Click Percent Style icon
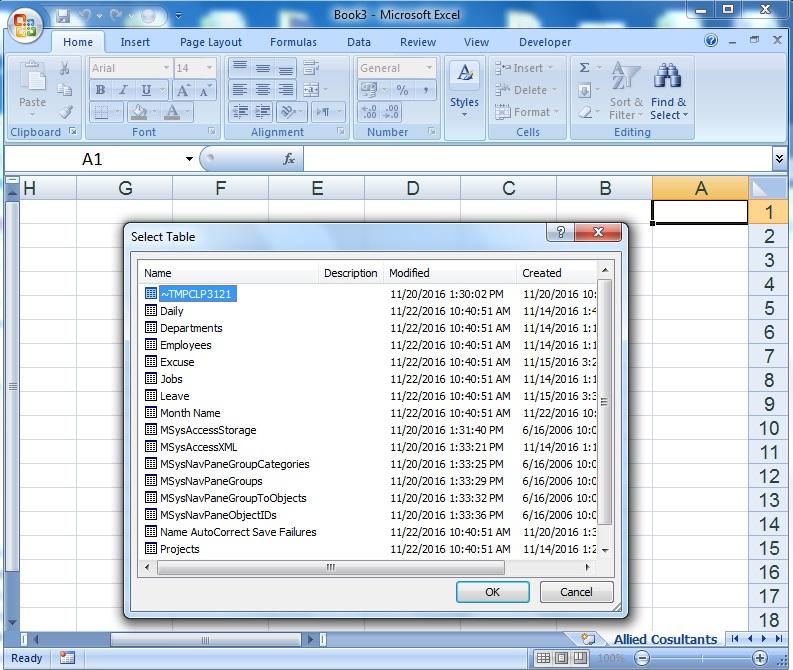The image size is (793, 670). (x=402, y=90)
